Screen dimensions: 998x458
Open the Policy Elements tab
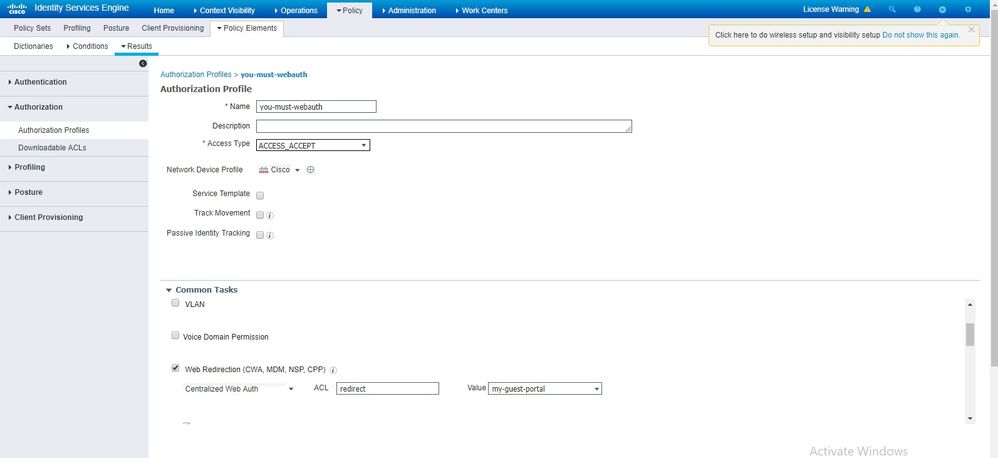[x=247, y=28]
